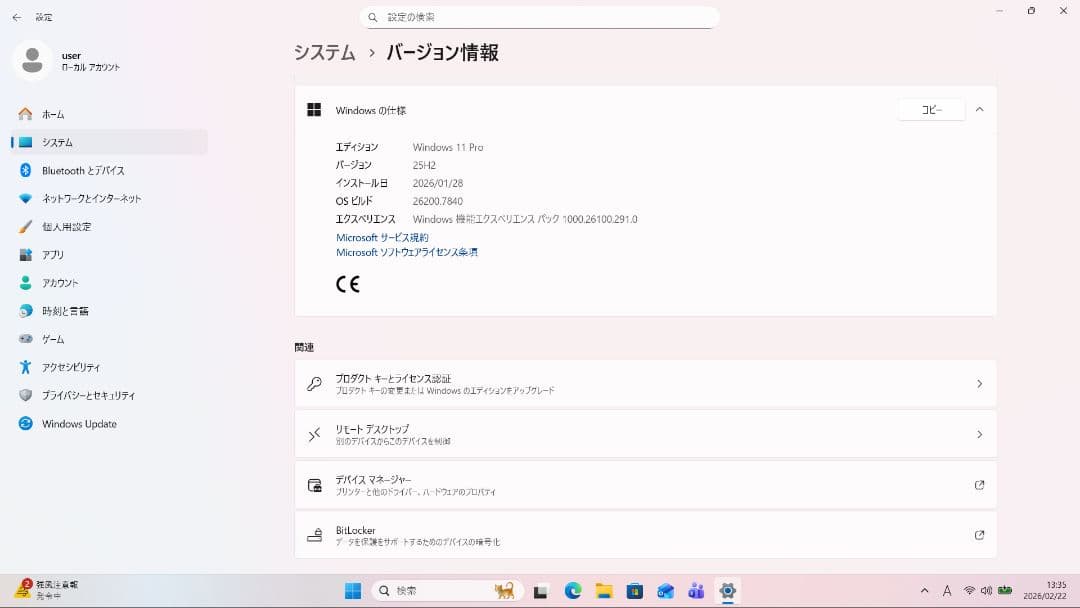Click the コピー button

(x=930, y=110)
